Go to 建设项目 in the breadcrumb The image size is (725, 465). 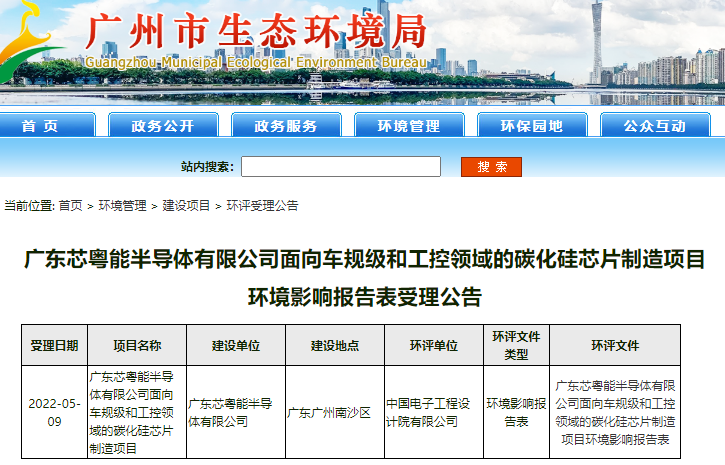coord(186,205)
